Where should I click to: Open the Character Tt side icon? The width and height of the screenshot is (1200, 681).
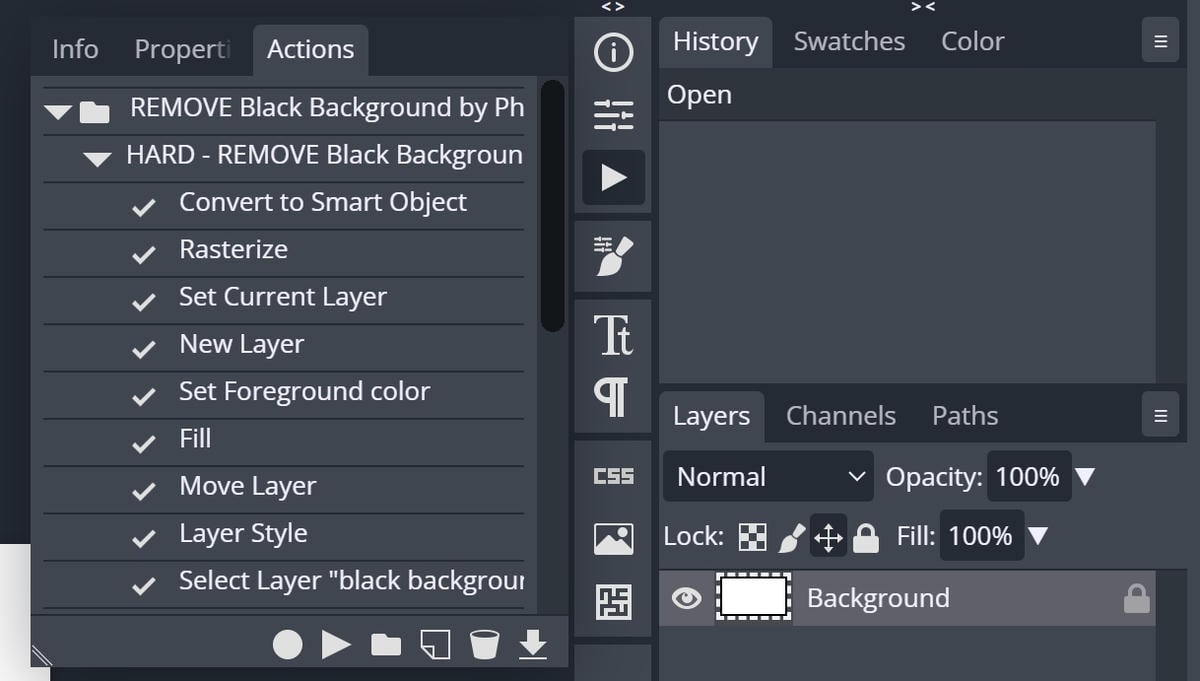pos(613,336)
